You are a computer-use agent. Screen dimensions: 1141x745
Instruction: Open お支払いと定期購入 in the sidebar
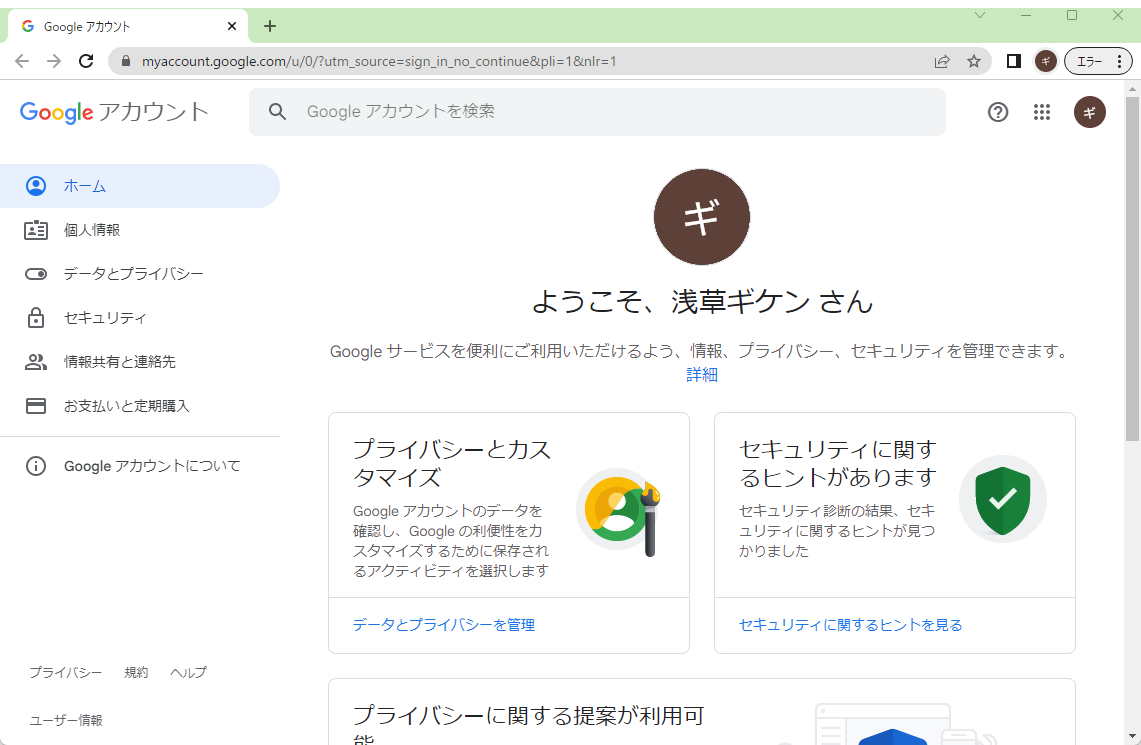click(140, 405)
